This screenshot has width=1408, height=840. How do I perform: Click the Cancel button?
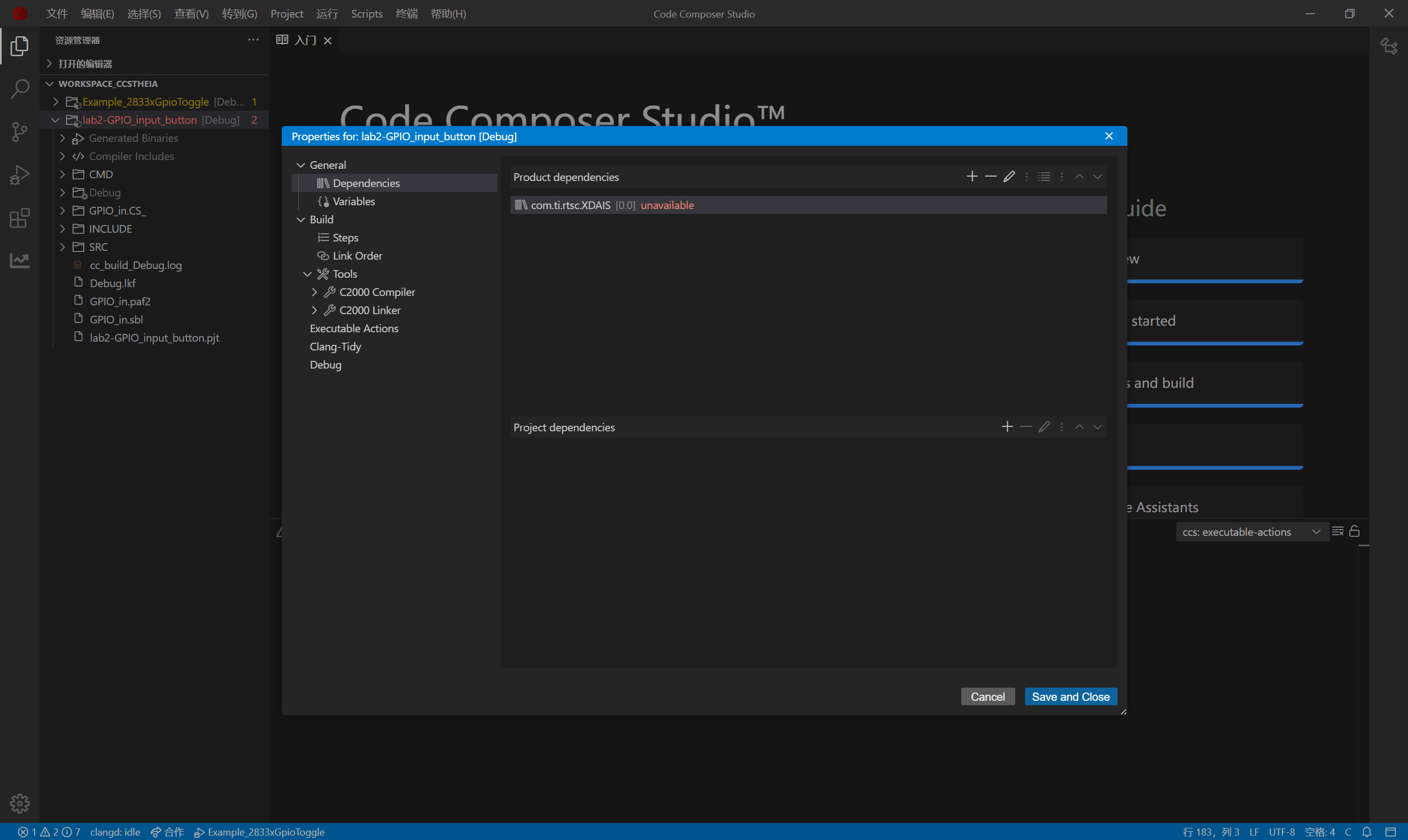pyautogui.click(x=987, y=696)
